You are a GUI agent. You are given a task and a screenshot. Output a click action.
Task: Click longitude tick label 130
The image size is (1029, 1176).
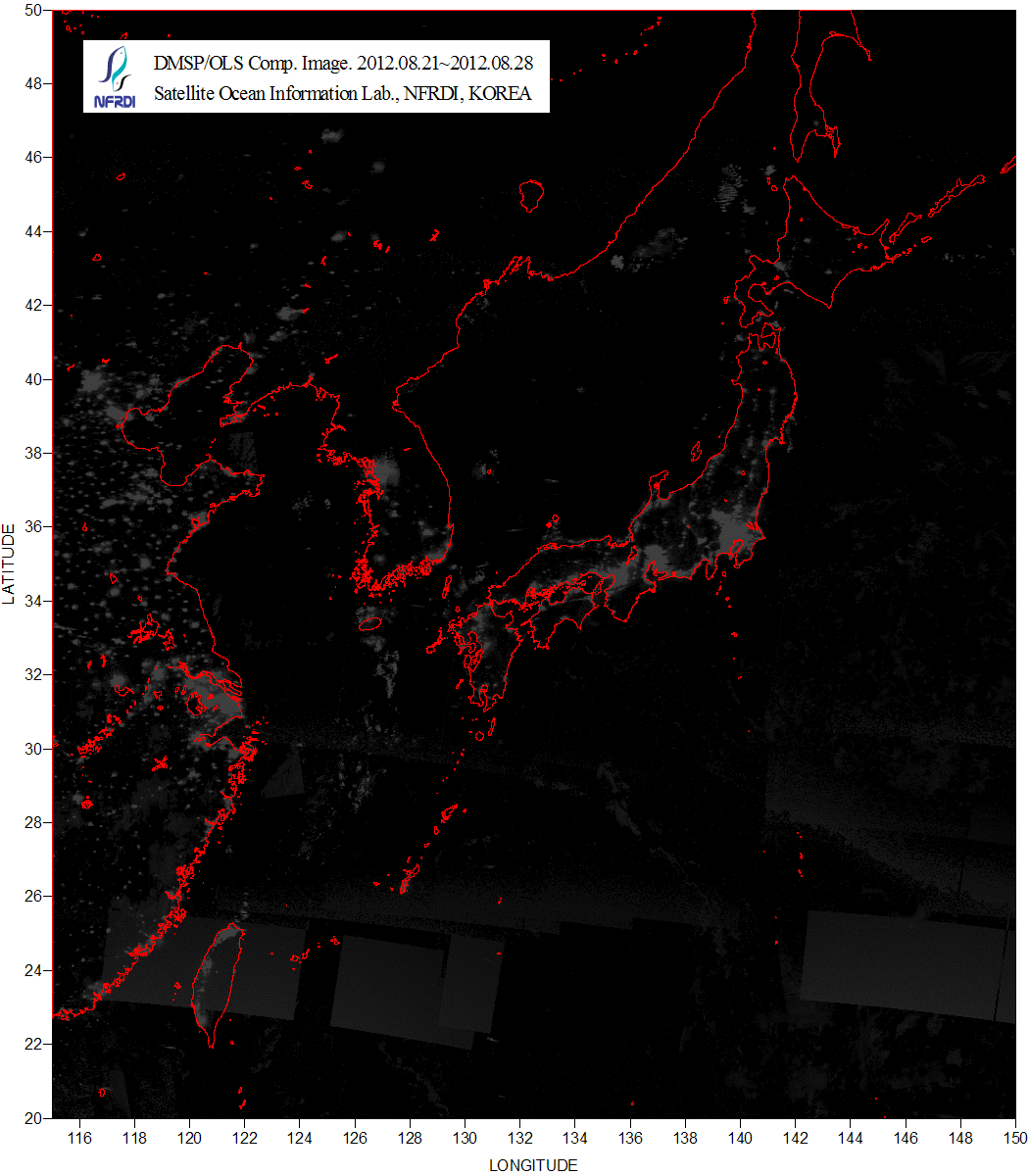465,1137
